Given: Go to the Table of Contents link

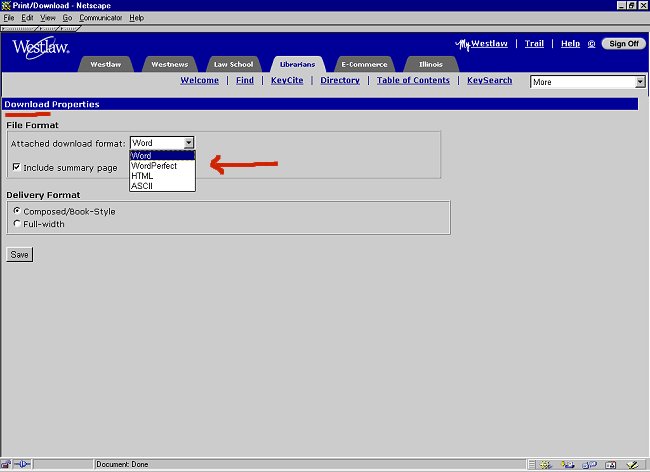Looking at the screenshot, I should [x=413, y=80].
